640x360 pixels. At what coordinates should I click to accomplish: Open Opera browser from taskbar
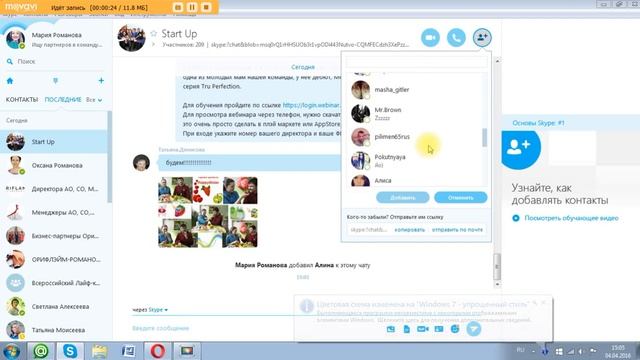pos(158,351)
